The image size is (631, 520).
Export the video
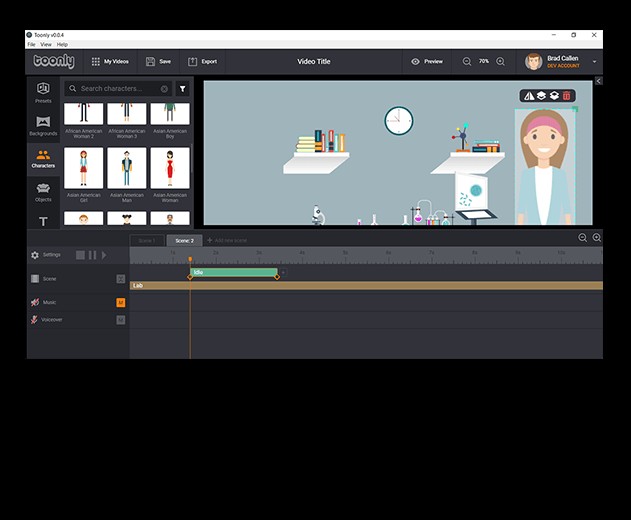(202, 62)
